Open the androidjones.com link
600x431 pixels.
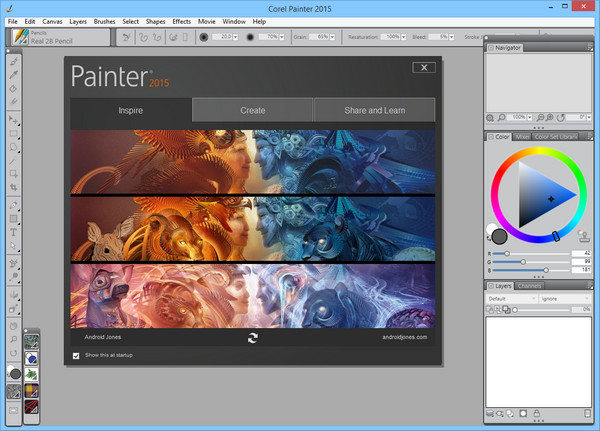pyautogui.click(x=404, y=338)
